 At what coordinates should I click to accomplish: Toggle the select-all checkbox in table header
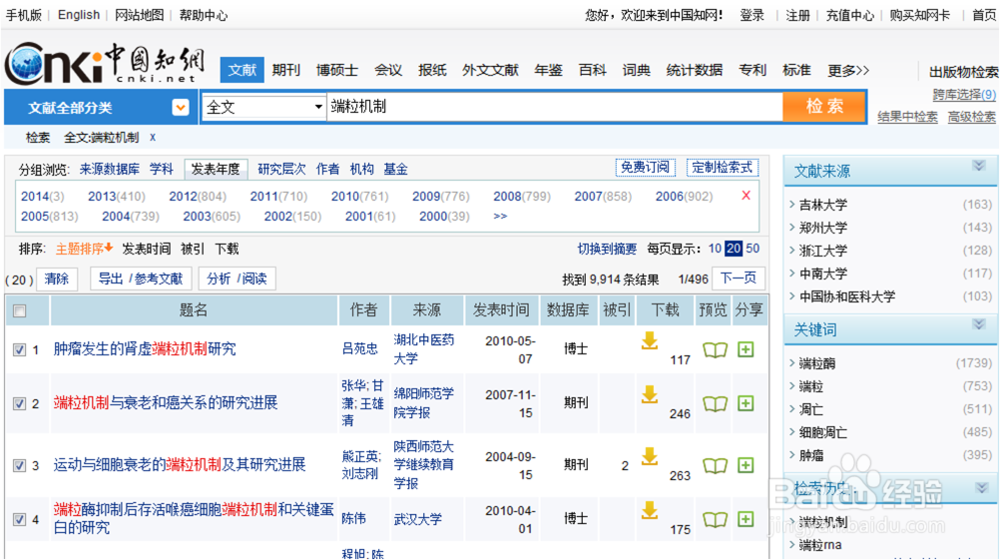coord(20,311)
